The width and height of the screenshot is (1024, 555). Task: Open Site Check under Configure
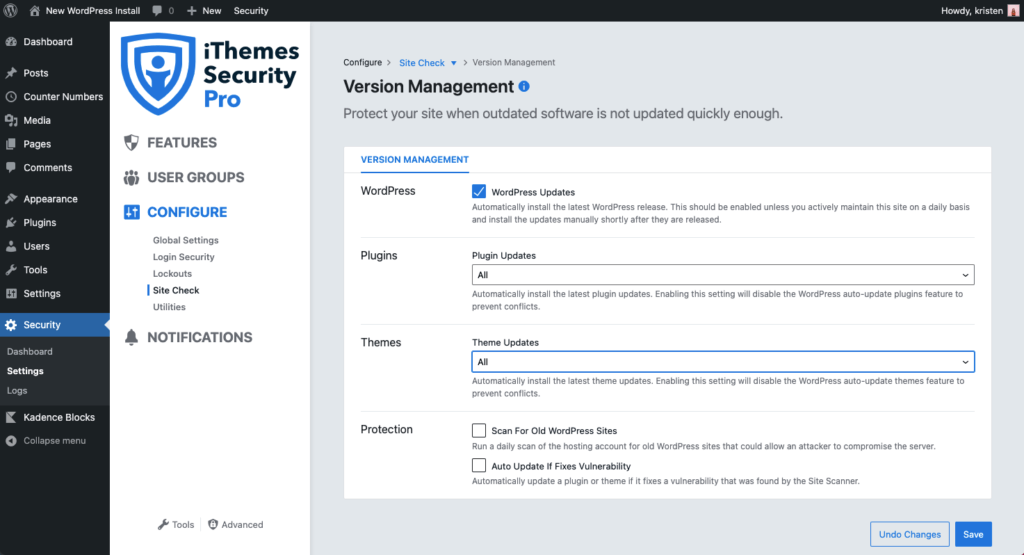pyautogui.click(x=176, y=290)
